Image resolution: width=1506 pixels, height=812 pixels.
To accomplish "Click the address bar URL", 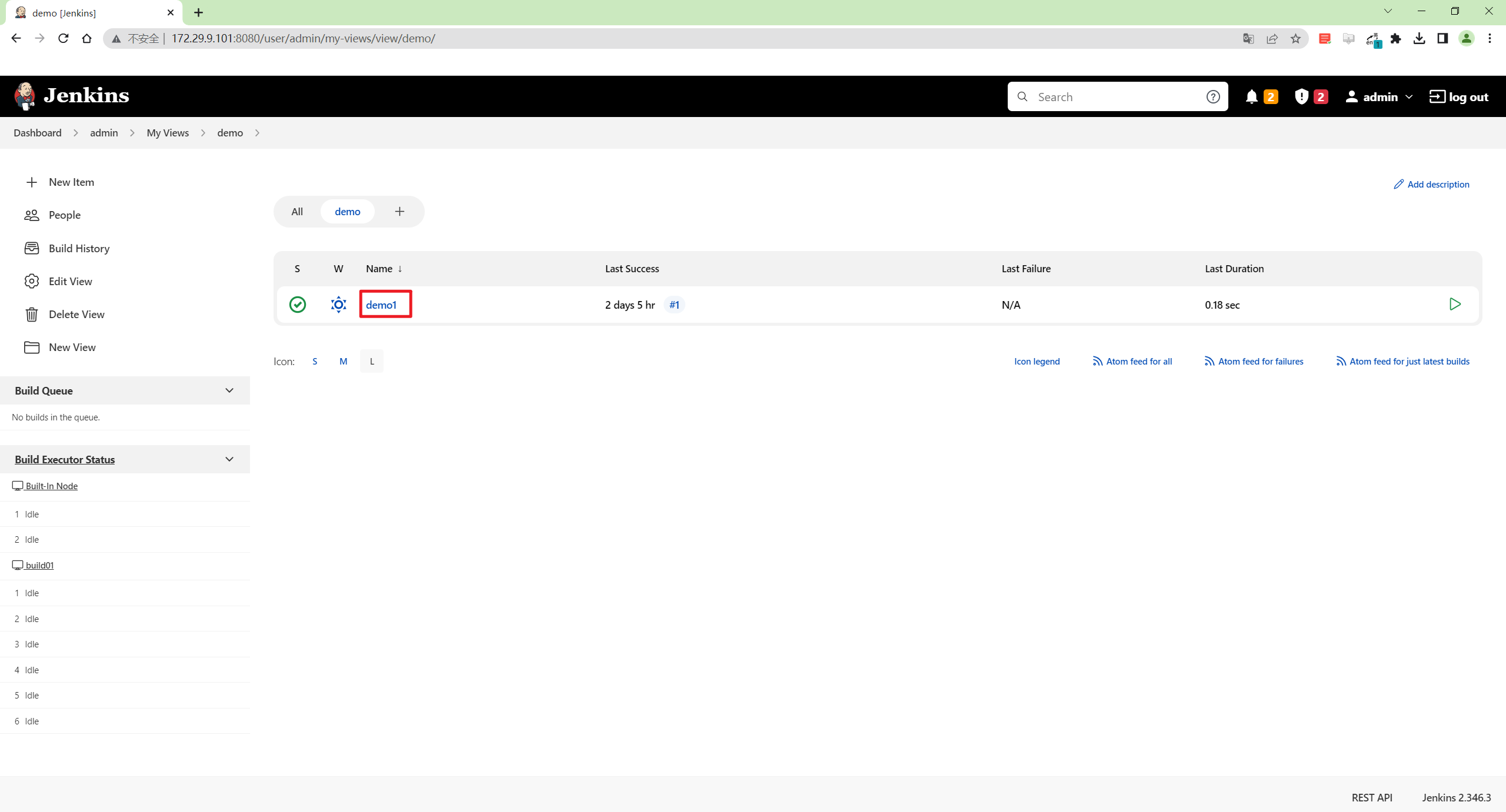I will [x=303, y=38].
